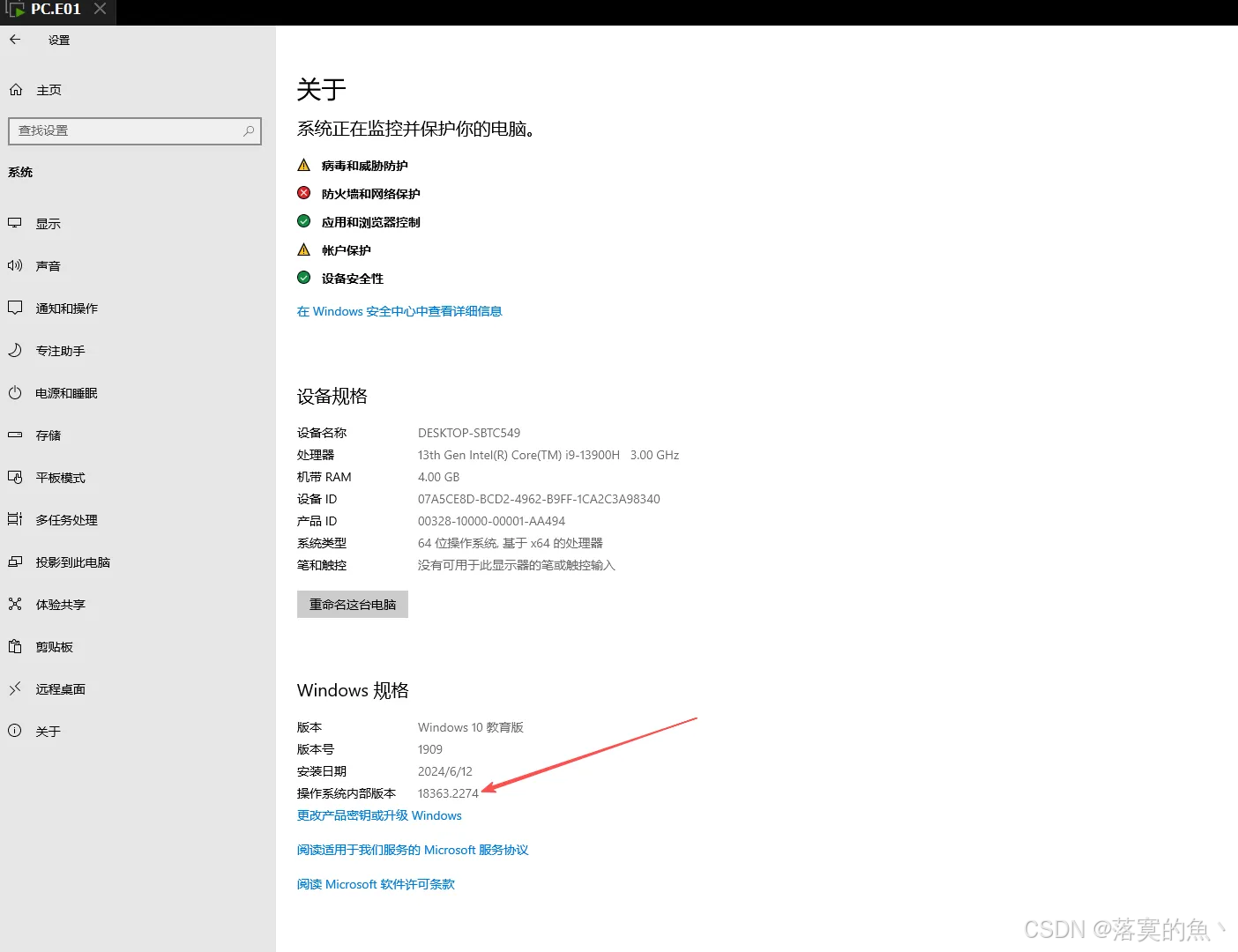This screenshot has width=1238, height=952.
Task: Click 帐户保护 status text
Action: click(x=346, y=250)
